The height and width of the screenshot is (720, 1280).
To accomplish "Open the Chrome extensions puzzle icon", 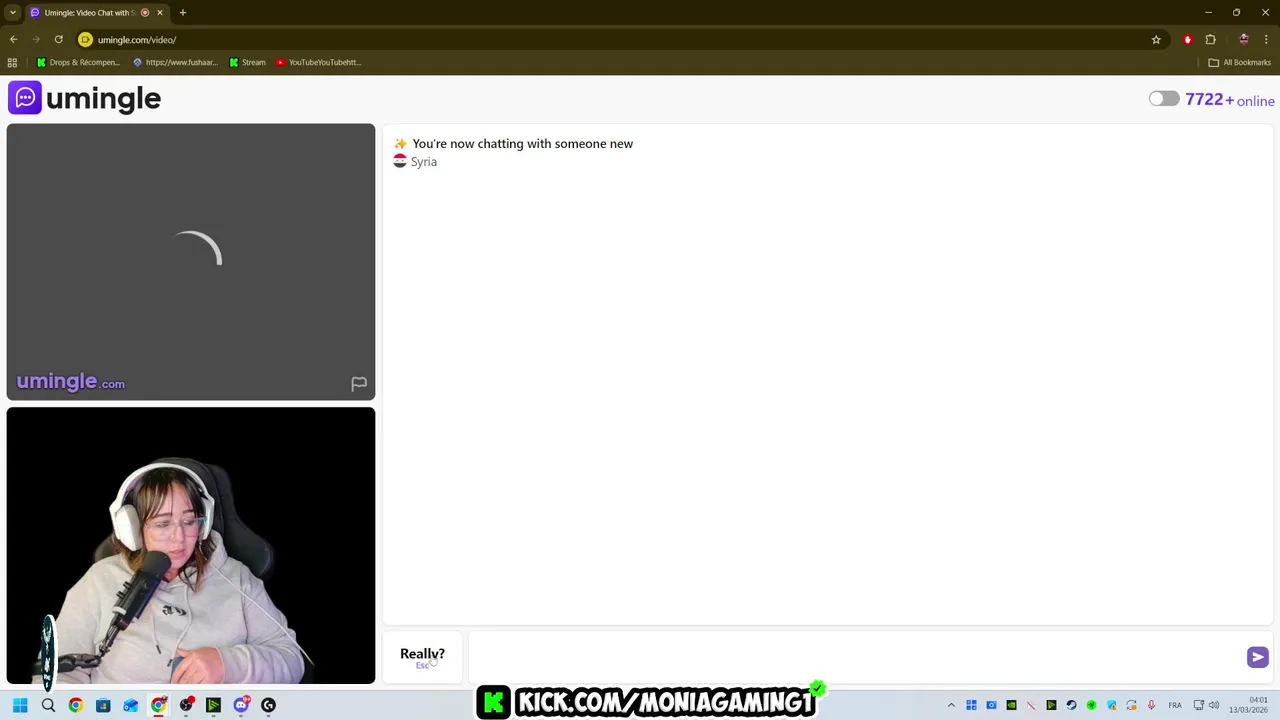I will coord(1210,40).
